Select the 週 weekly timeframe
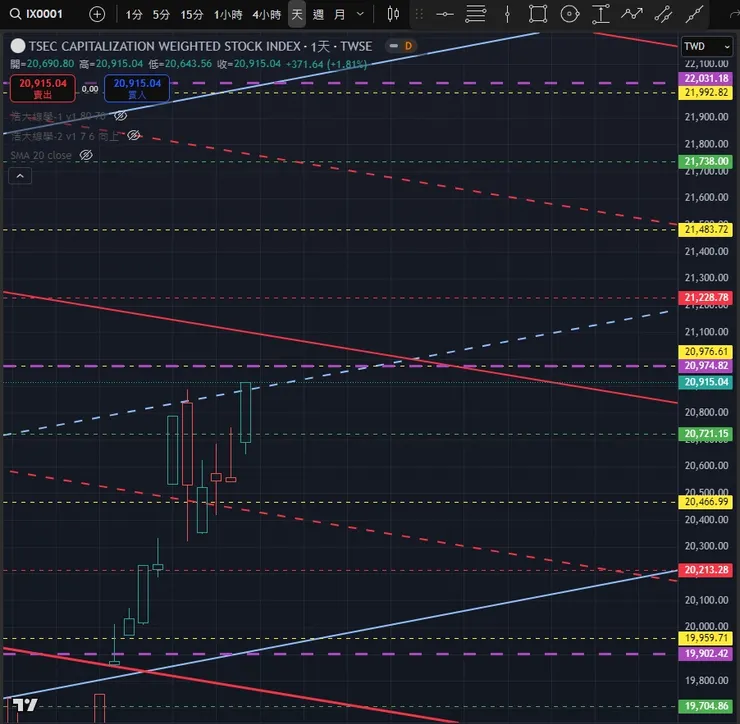The image size is (740, 724). click(x=319, y=15)
